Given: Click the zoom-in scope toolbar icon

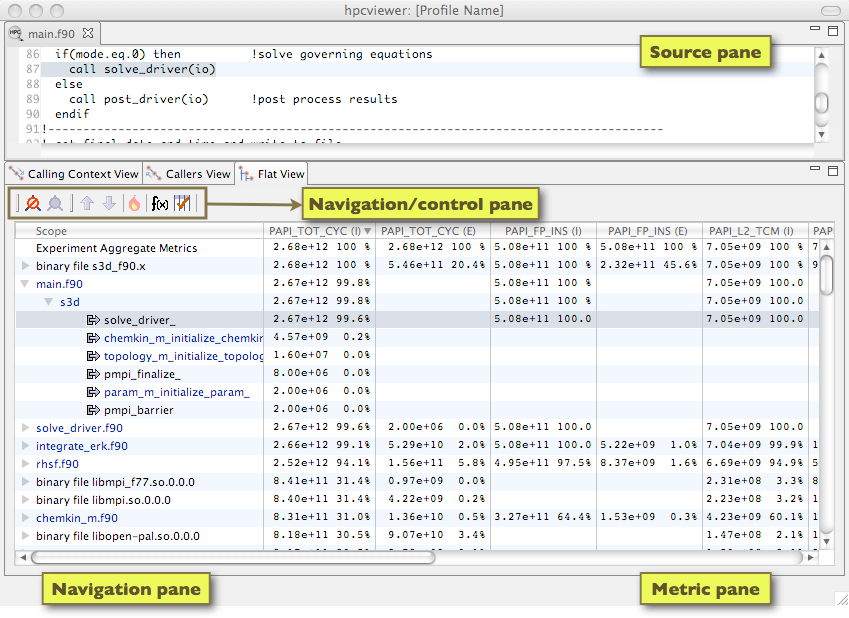Looking at the screenshot, I should click(33, 204).
